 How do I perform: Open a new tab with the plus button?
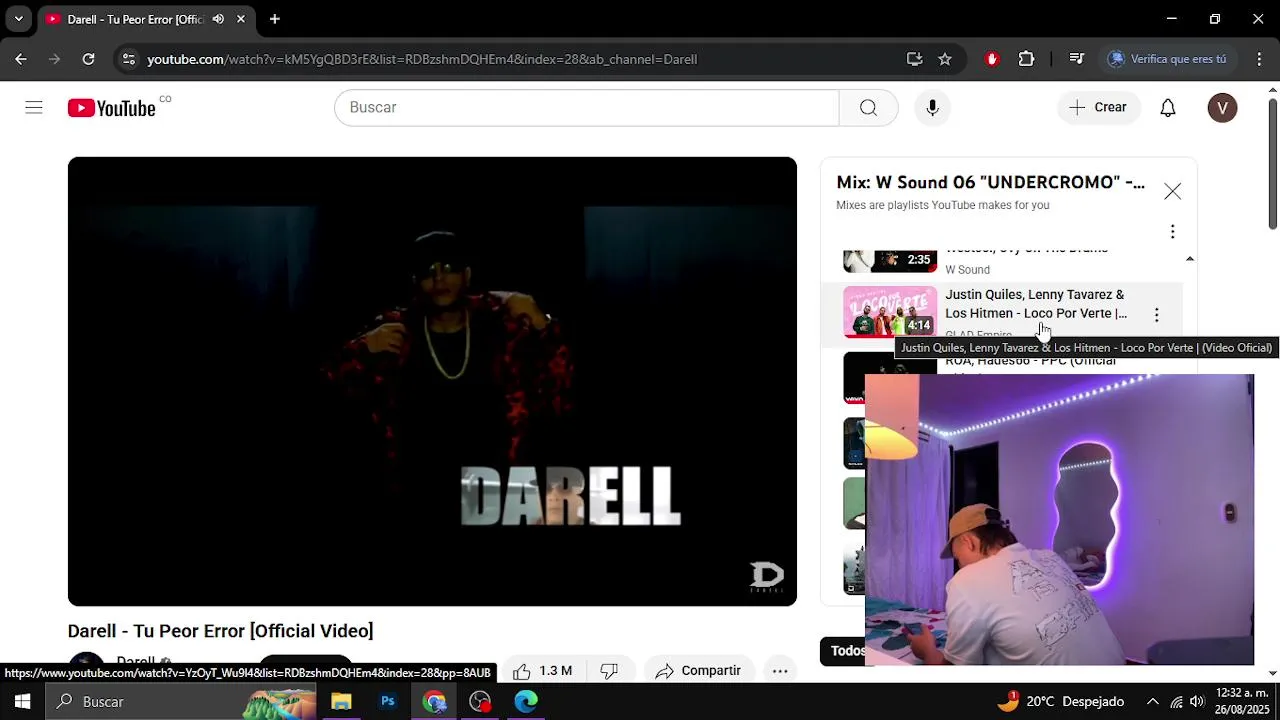(274, 19)
